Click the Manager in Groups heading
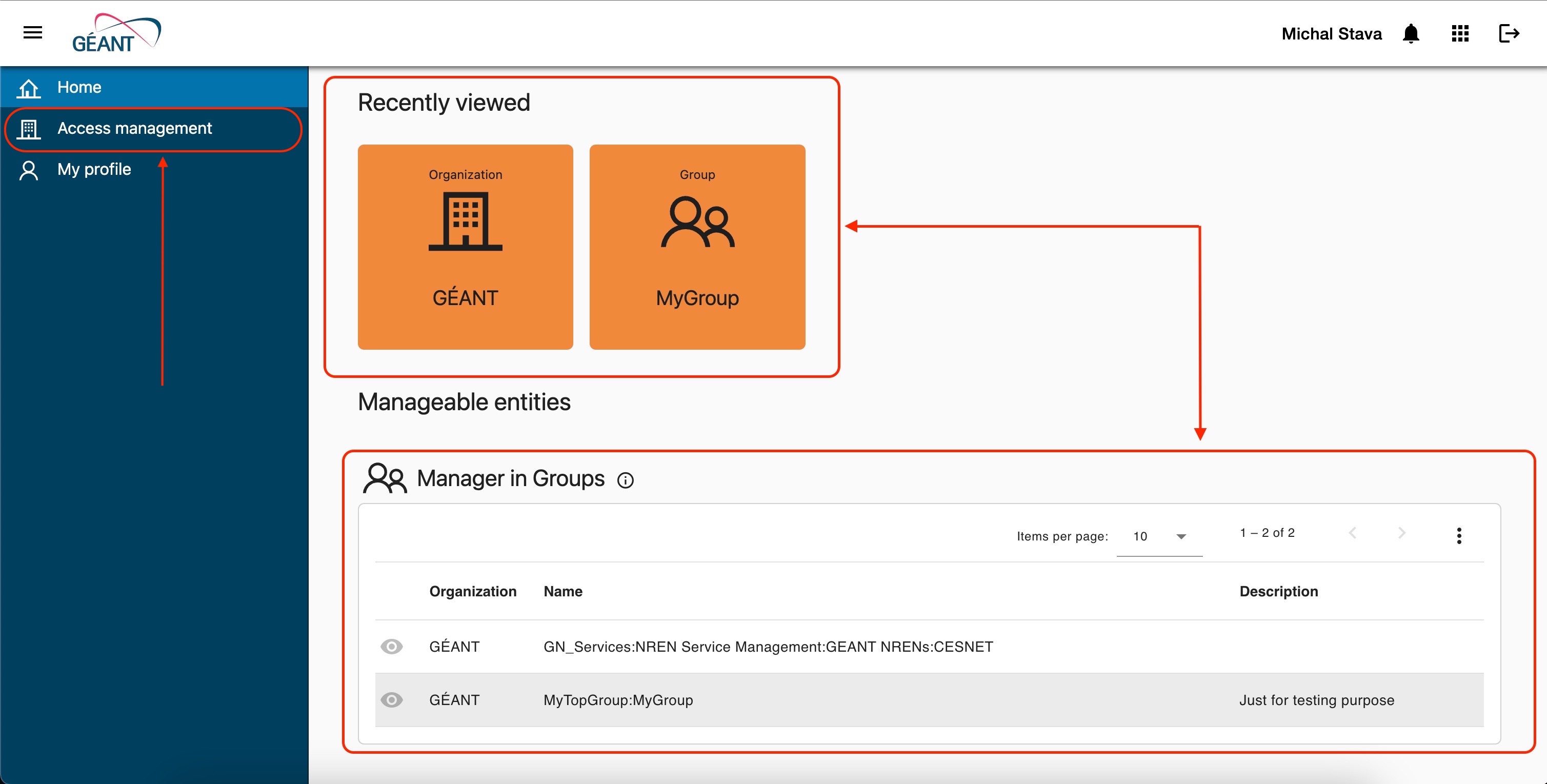The image size is (1547, 784). pos(511,478)
